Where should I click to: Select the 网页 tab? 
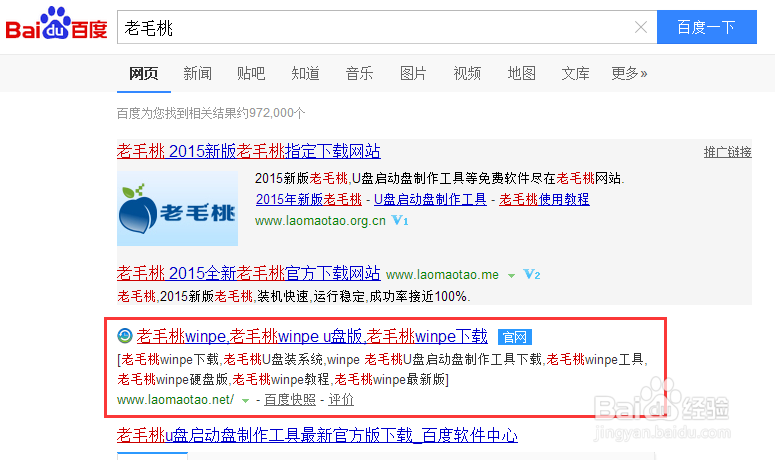click(x=144, y=74)
